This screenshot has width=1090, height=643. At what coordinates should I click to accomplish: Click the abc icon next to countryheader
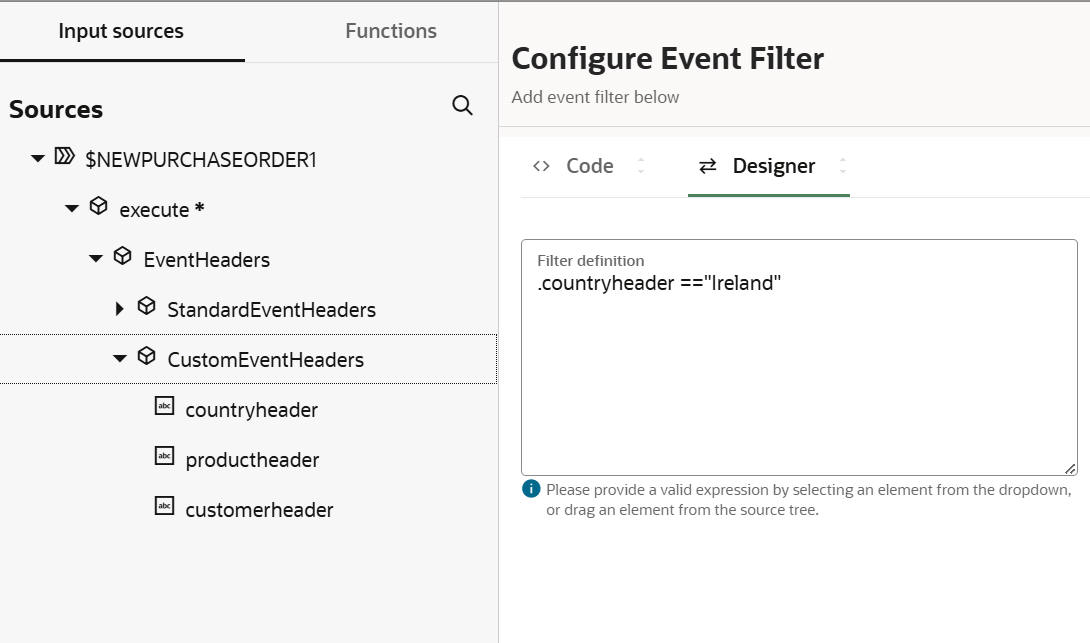click(165, 406)
